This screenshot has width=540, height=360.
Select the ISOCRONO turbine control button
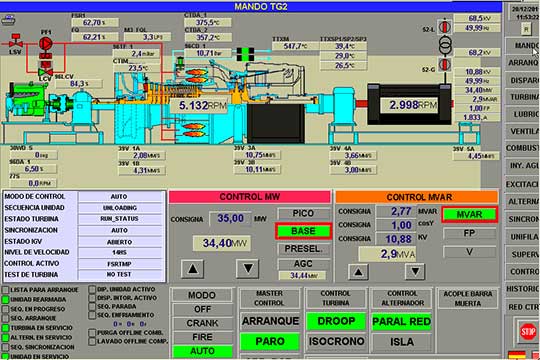tap(336, 341)
